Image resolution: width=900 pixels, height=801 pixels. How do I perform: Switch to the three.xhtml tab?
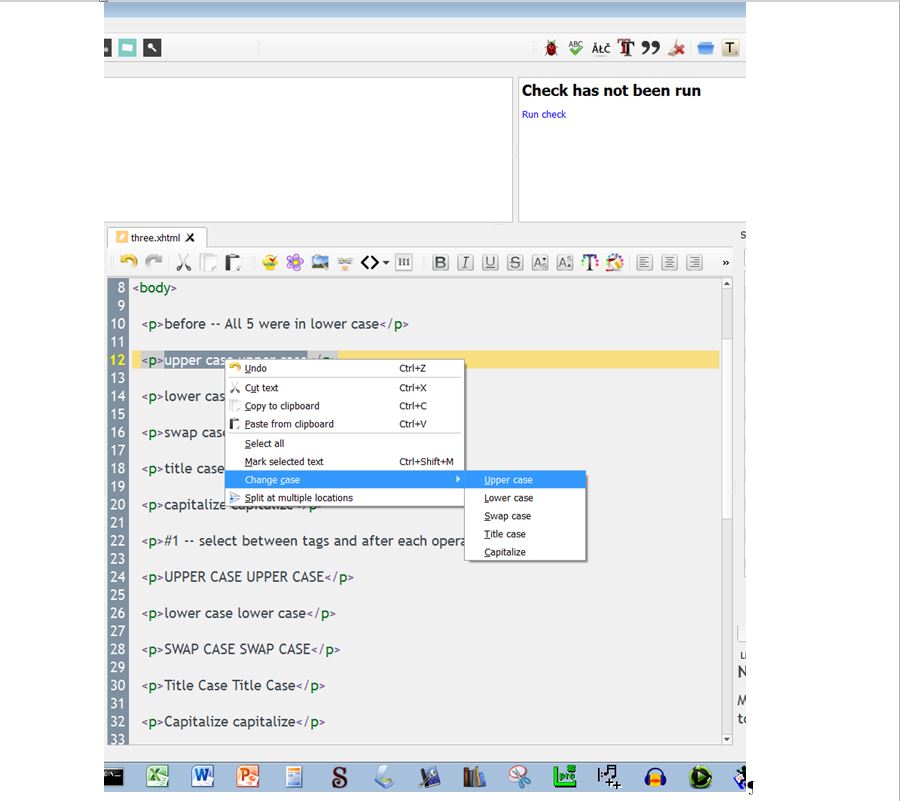pyautogui.click(x=156, y=238)
